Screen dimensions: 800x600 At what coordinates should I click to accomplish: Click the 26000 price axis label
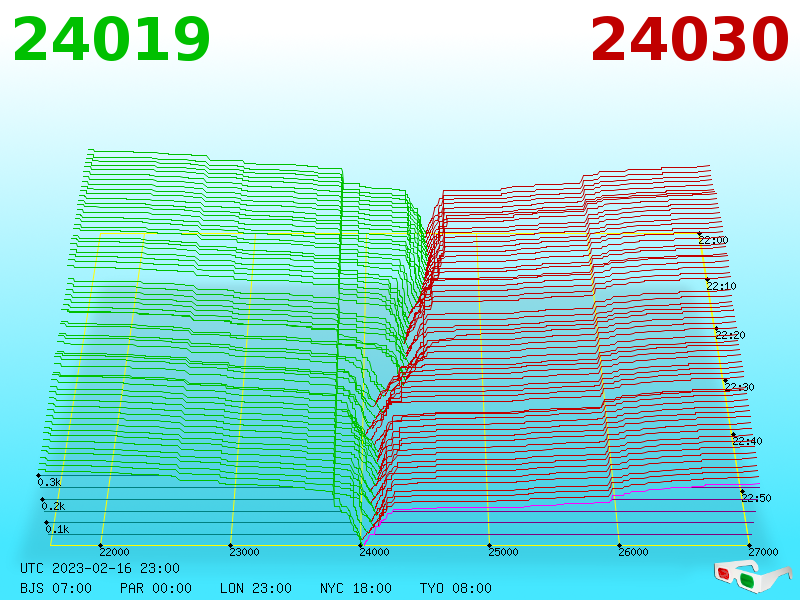pos(633,552)
